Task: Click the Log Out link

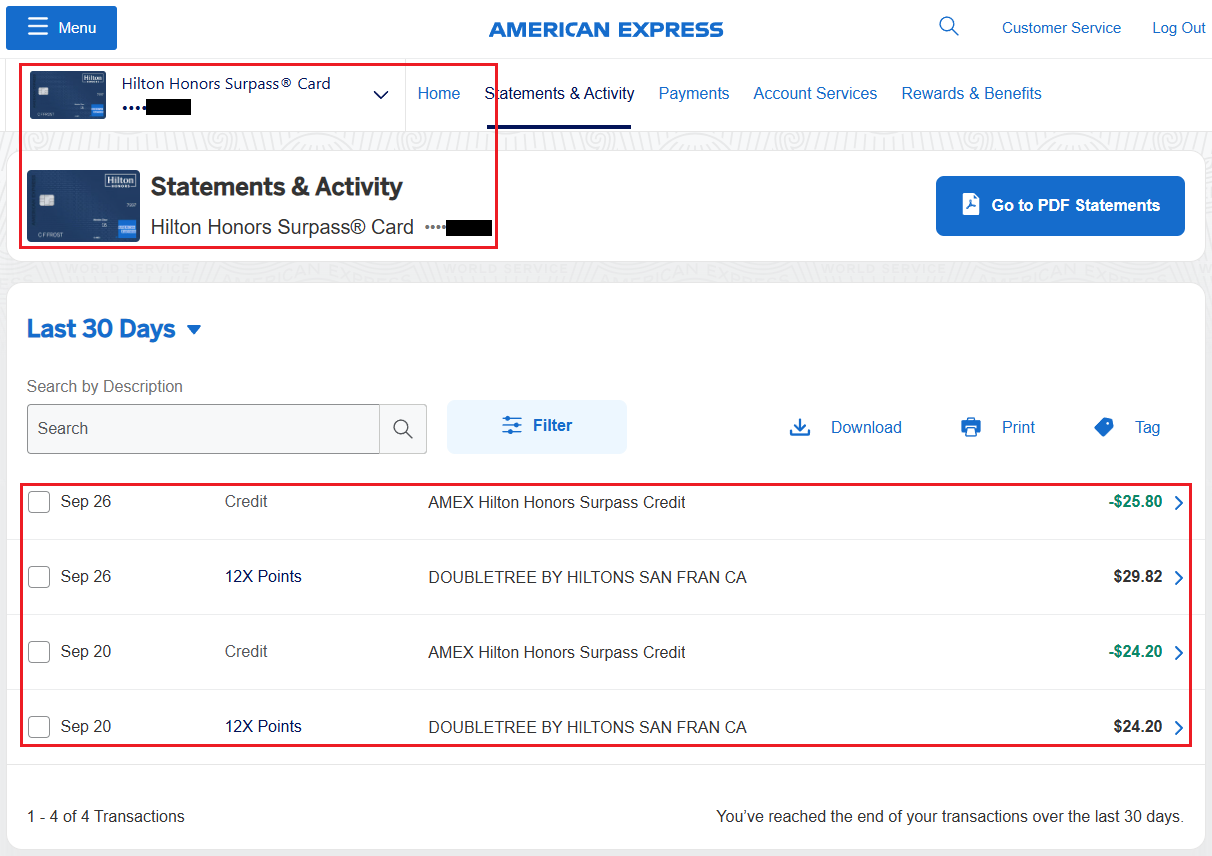Action: (x=1178, y=28)
